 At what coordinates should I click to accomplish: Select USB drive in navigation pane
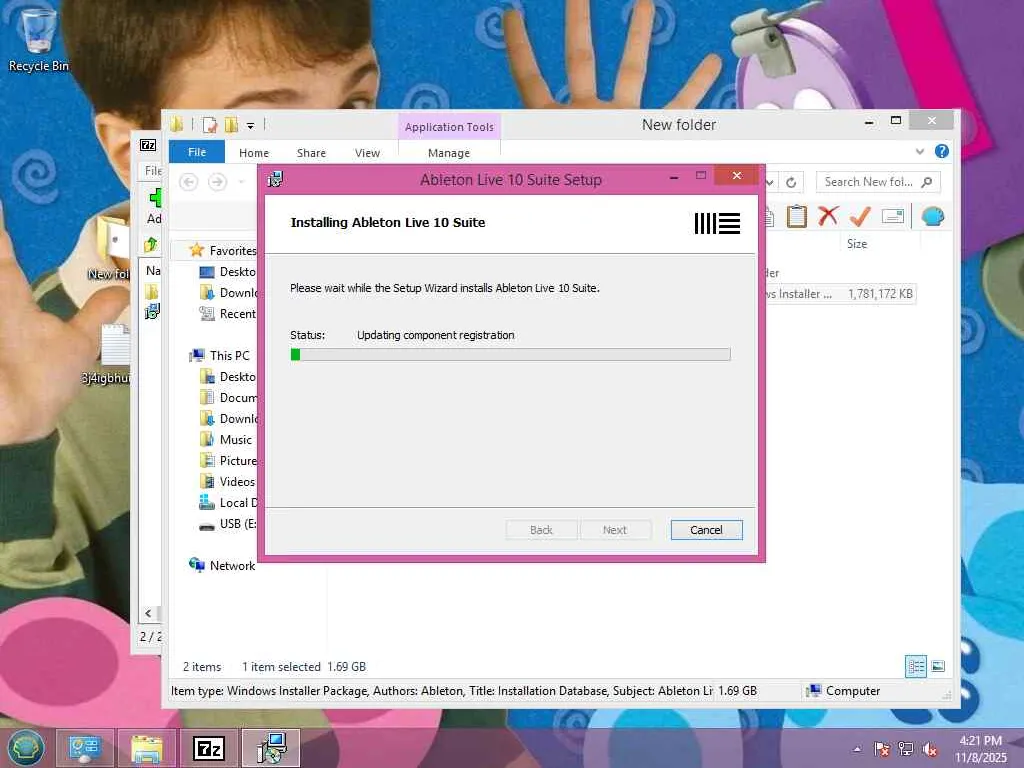click(227, 524)
